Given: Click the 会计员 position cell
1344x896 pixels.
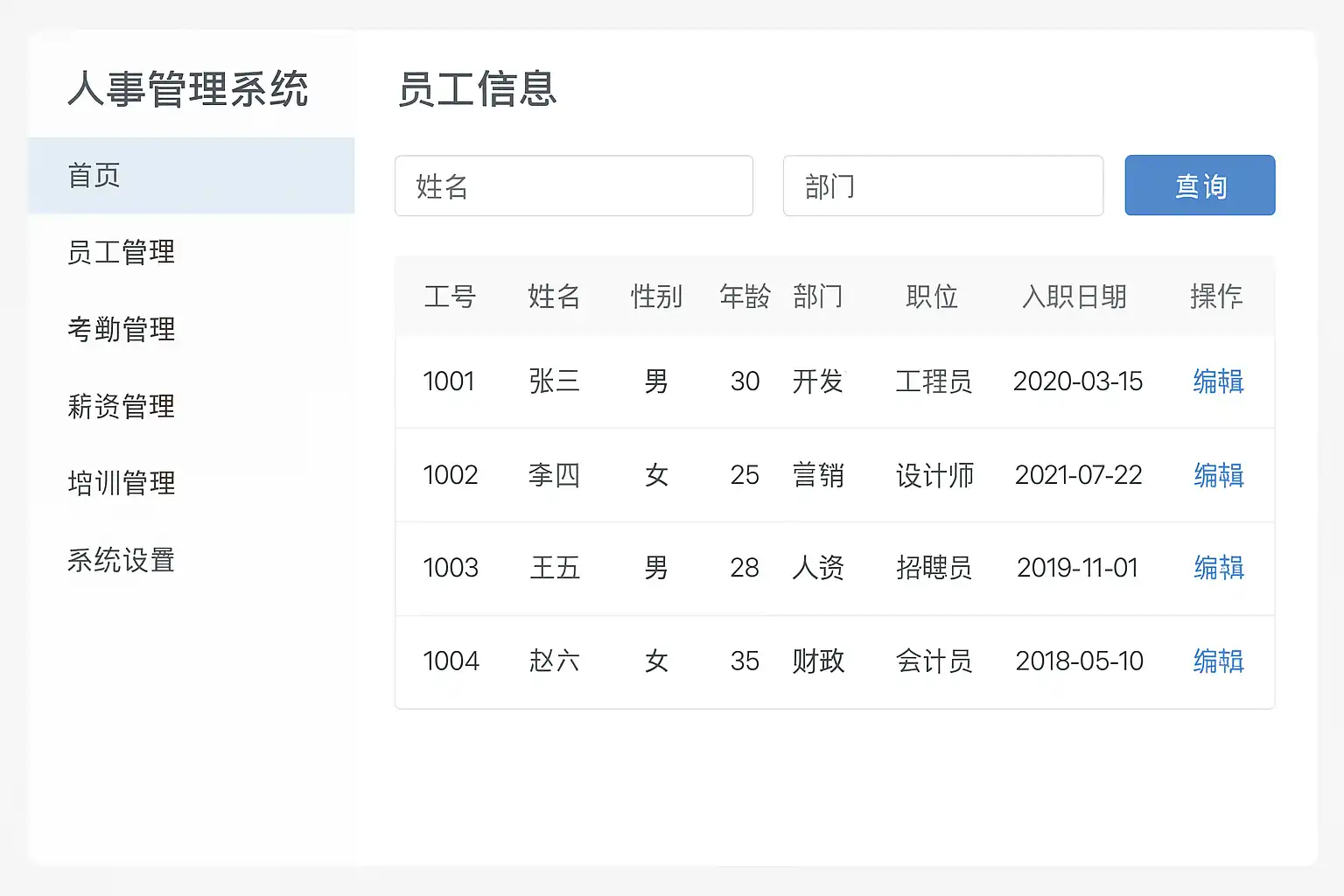Looking at the screenshot, I should [x=934, y=661].
